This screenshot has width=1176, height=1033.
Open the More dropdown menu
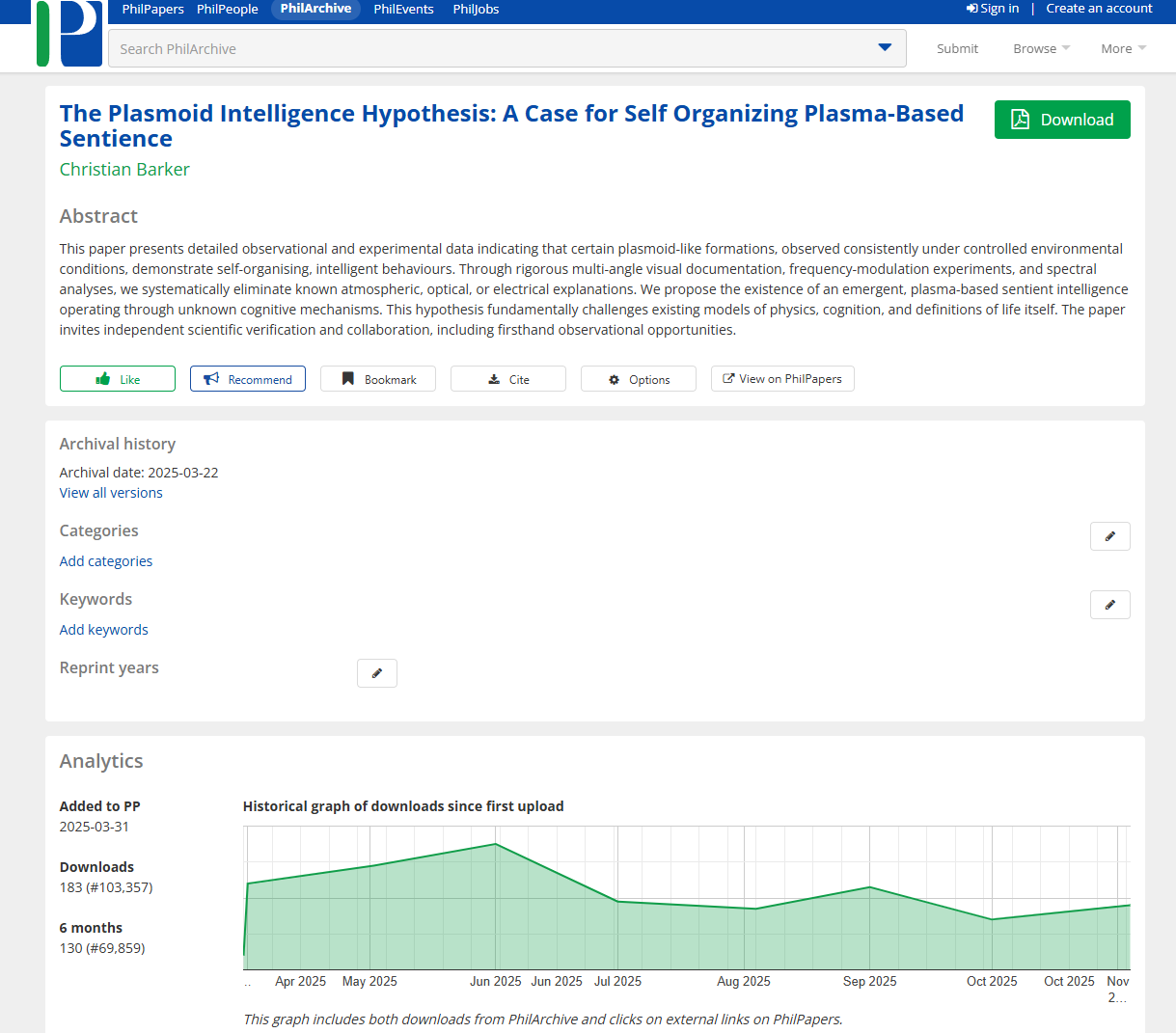tap(1123, 48)
